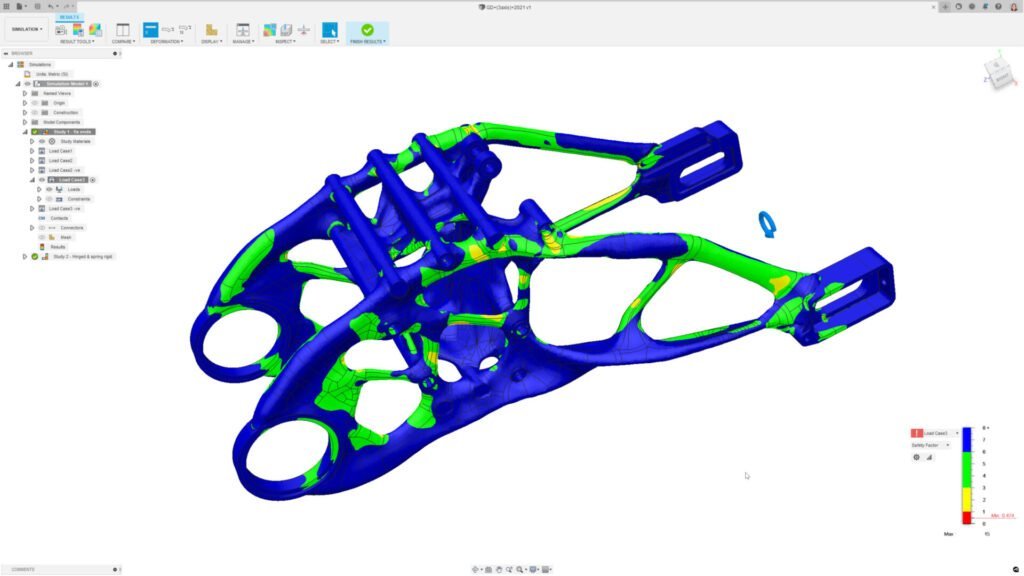Image resolution: width=1024 pixels, height=576 pixels.
Task: Switch to the RESULTS tab
Action: [68, 16]
